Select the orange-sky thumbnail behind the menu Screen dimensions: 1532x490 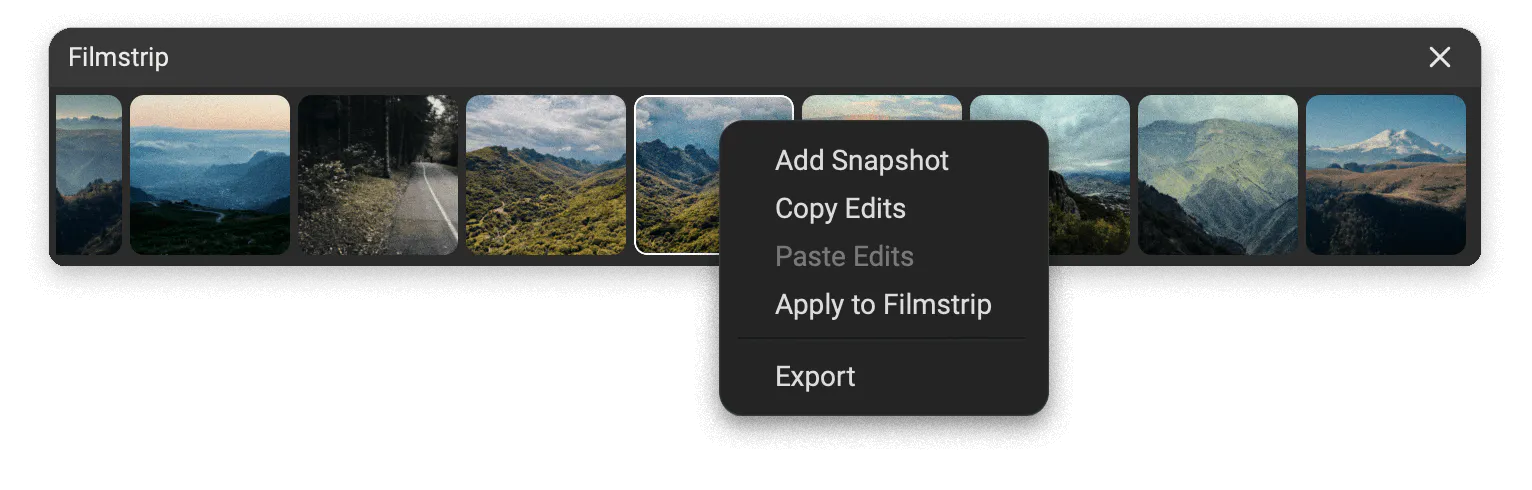880,108
